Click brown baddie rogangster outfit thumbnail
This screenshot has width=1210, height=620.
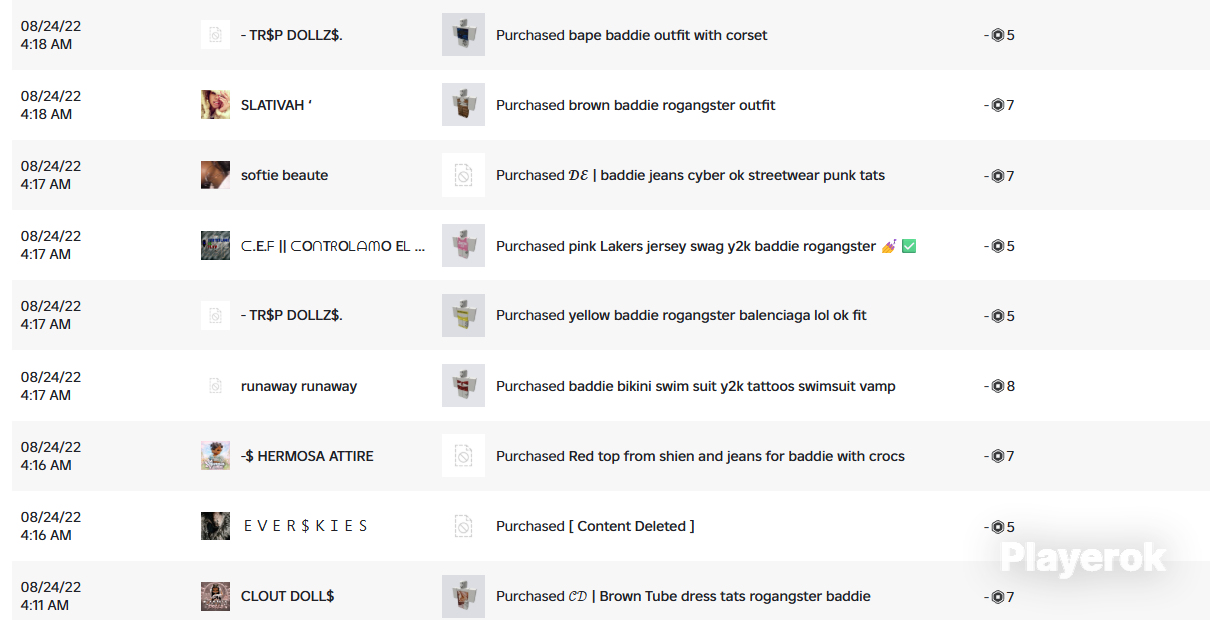click(x=463, y=105)
